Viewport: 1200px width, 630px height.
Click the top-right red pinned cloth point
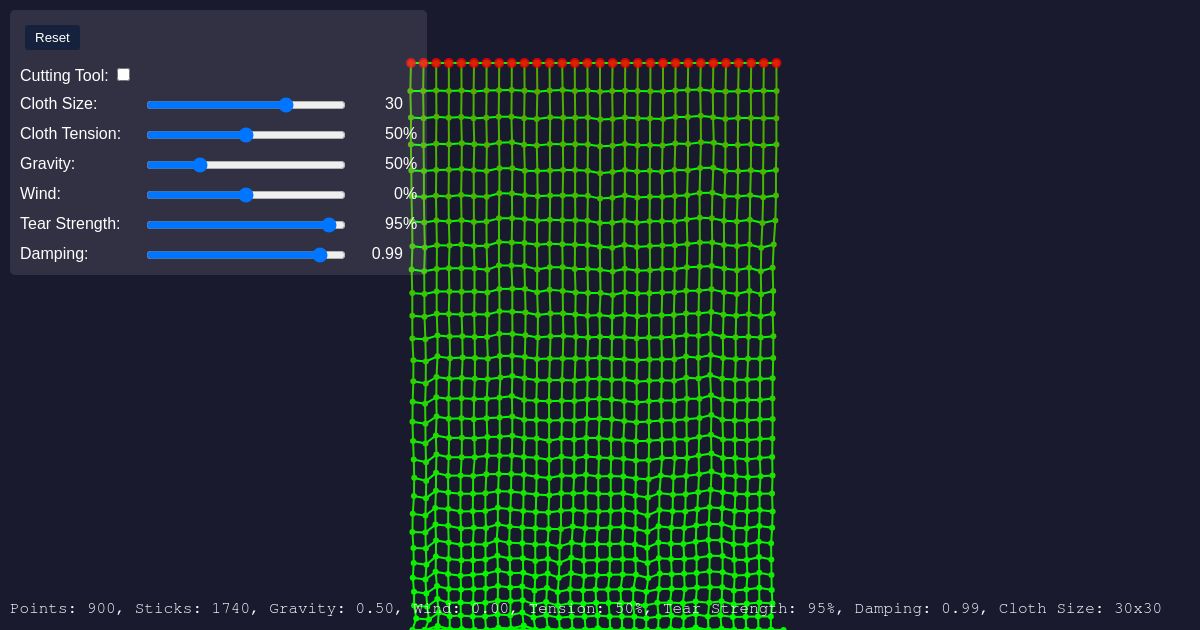776,63
